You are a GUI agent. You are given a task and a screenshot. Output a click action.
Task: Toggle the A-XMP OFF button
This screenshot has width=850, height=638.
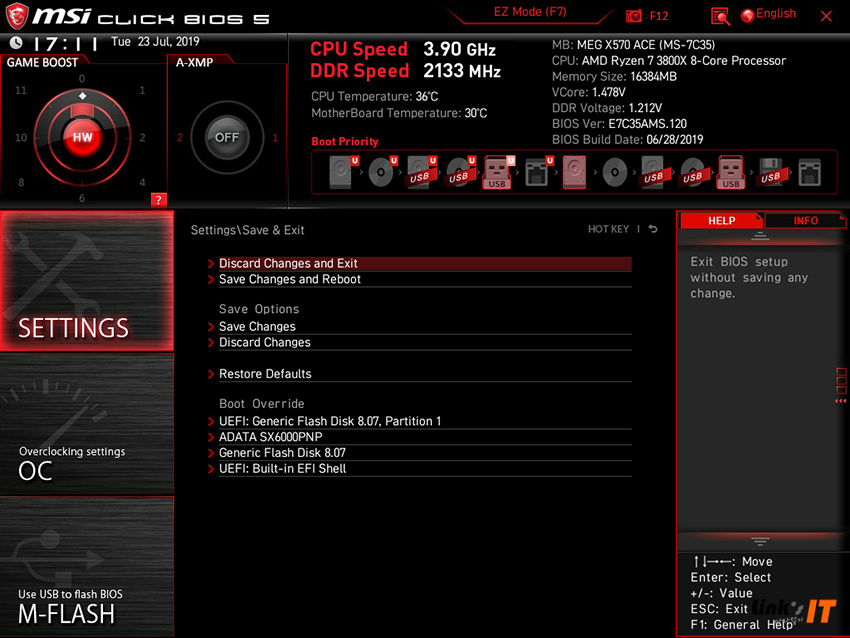[227, 138]
